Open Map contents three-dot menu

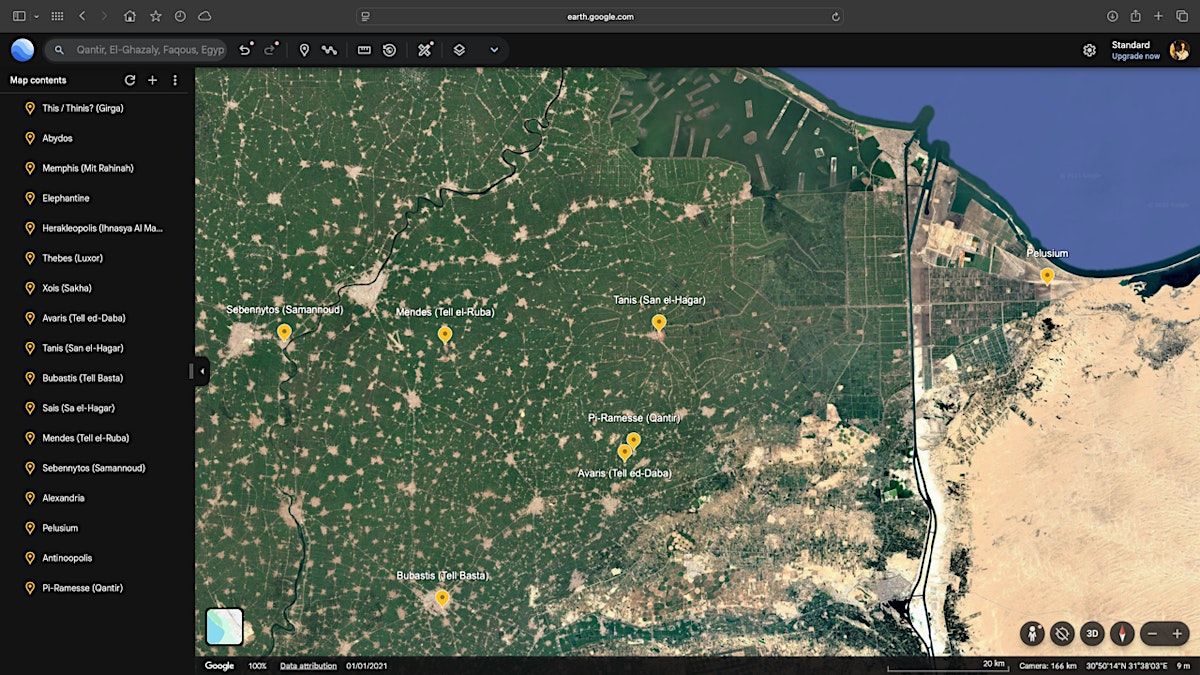point(175,80)
